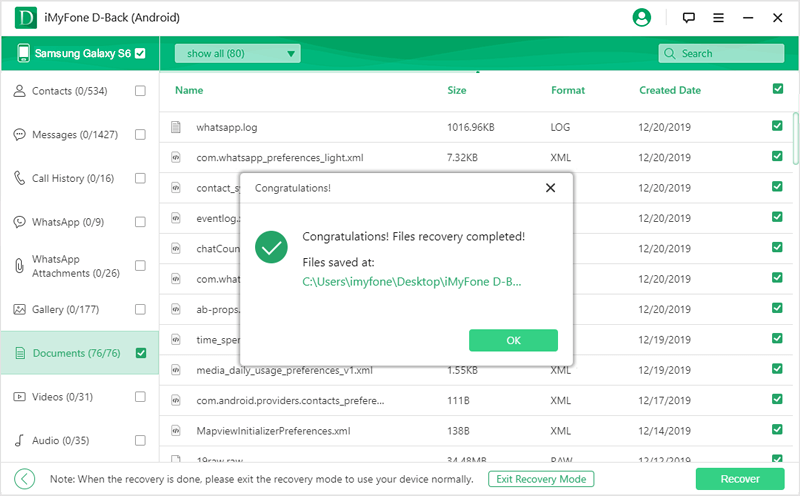Check the Videos (0/31) checkbox
The width and height of the screenshot is (800, 496).
(x=140, y=396)
